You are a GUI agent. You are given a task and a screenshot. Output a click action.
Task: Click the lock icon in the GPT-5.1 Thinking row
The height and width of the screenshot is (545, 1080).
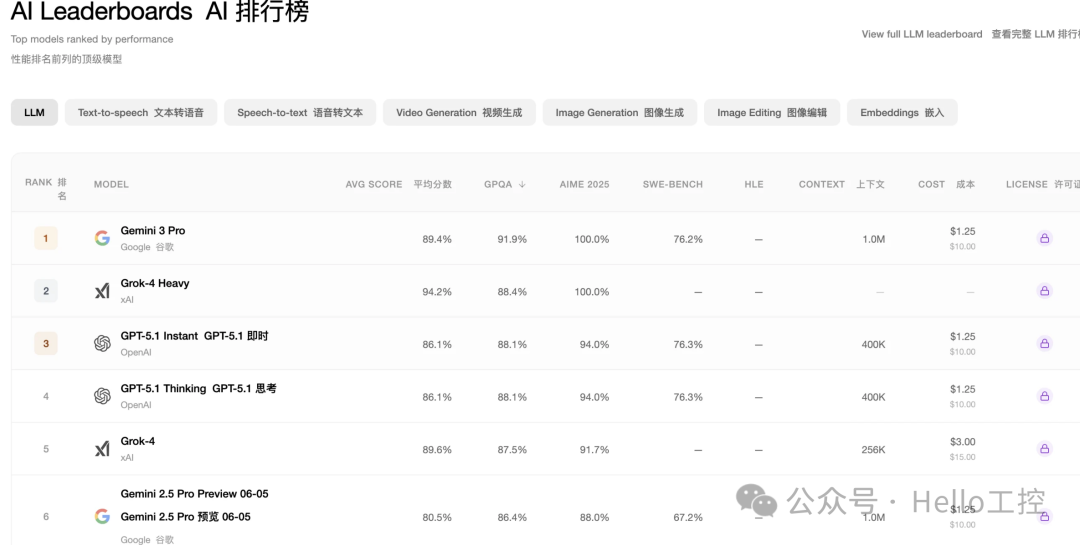(x=1044, y=396)
